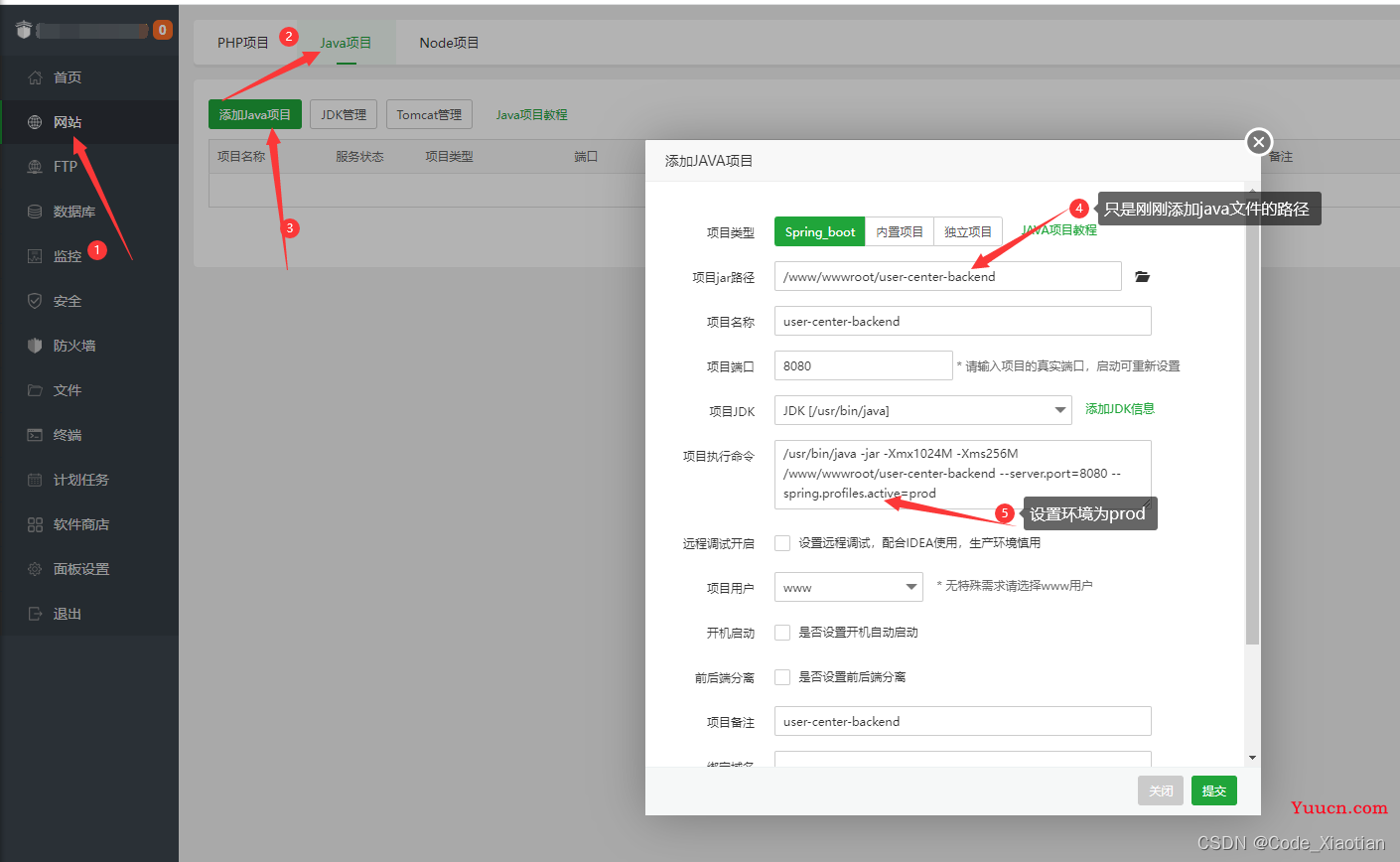Switch to the PHP项目 tab
Screen dimensions: 1400x862
click(243, 43)
